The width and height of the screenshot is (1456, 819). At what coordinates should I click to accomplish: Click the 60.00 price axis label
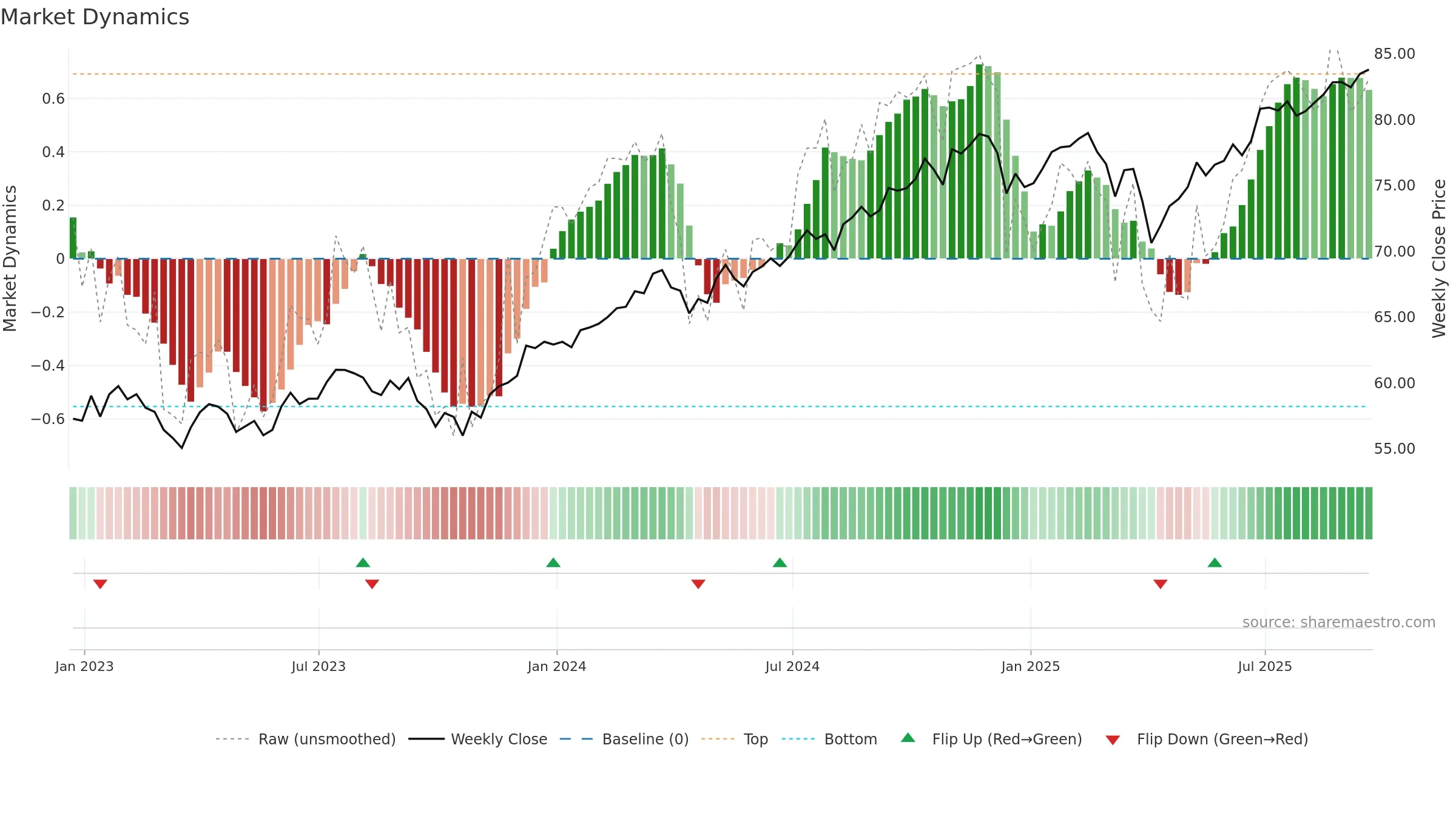(1395, 383)
